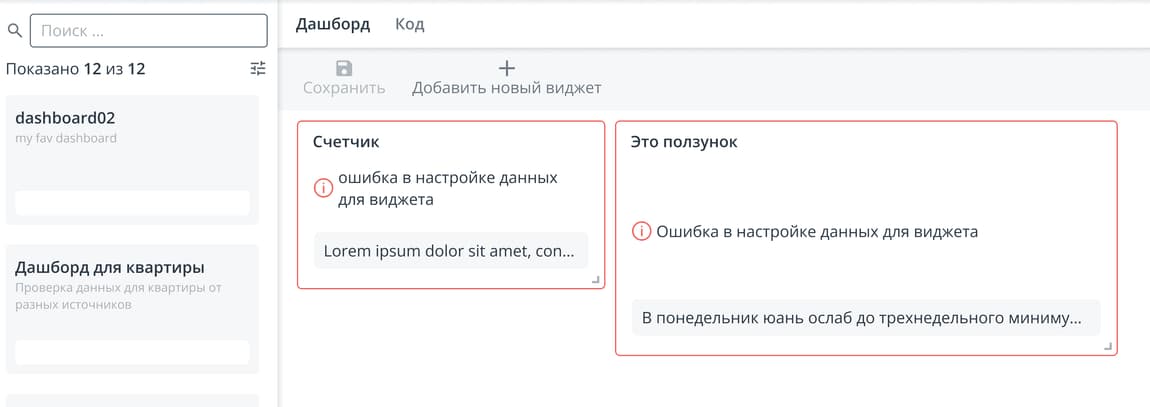Click error info icon in Счетчик widget
This screenshot has width=1150, height=407.
tap(323, 187)
